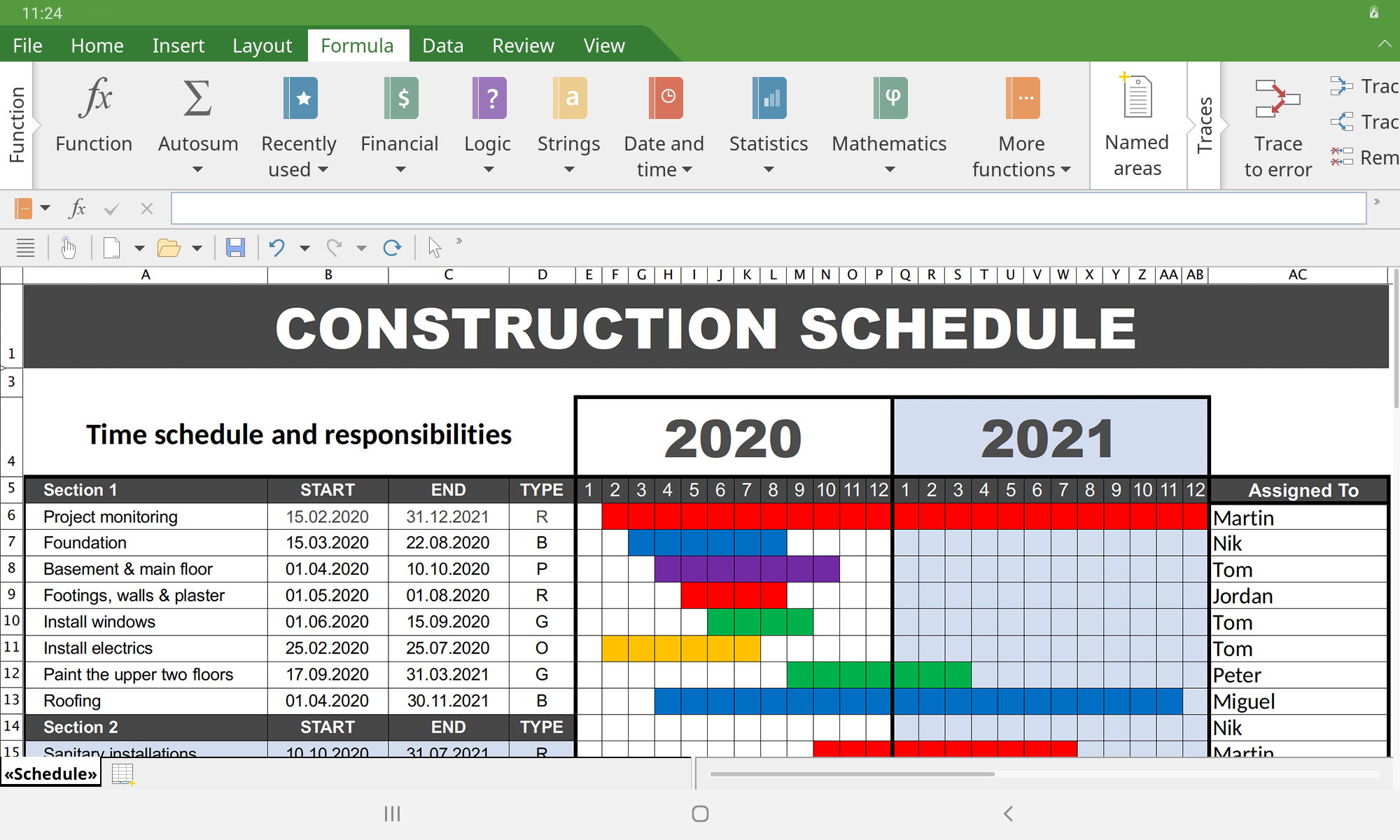
Task: Select column AC header
Action: 1298,275
